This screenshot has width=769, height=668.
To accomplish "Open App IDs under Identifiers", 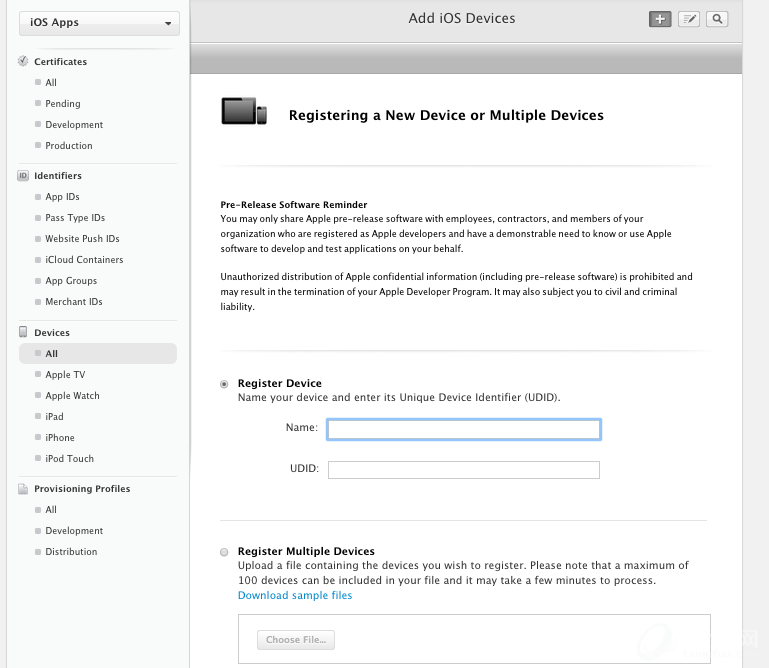I will (x=62, y=197).
